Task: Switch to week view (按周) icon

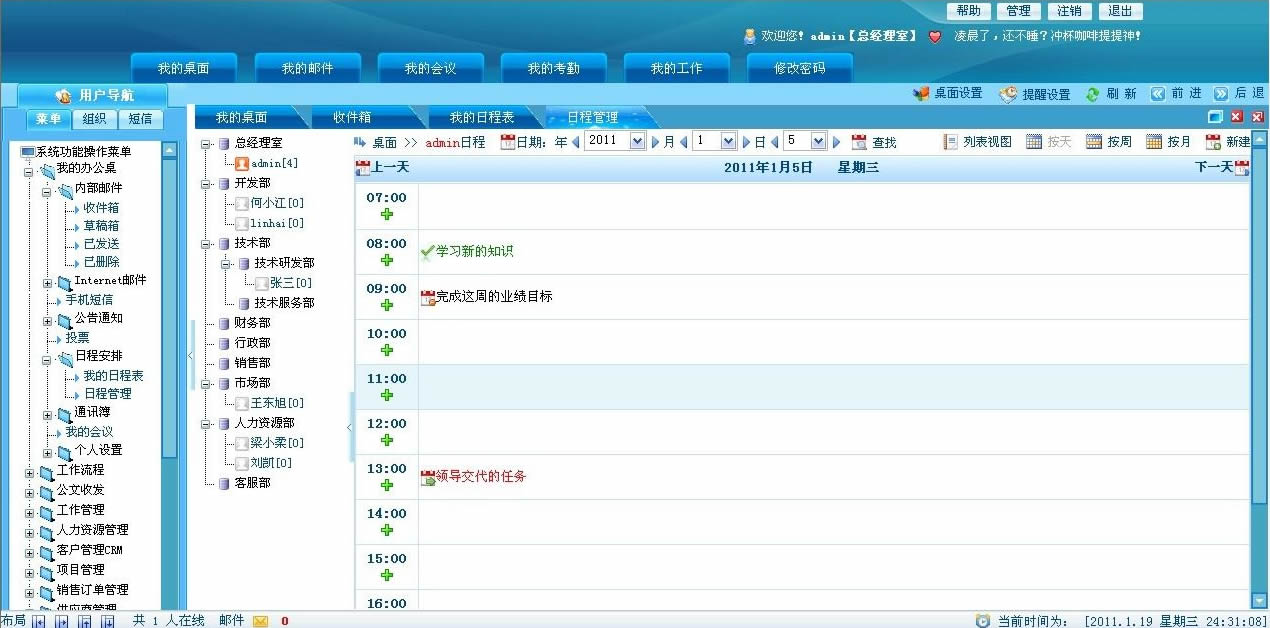Action: tap(1094, 142)
